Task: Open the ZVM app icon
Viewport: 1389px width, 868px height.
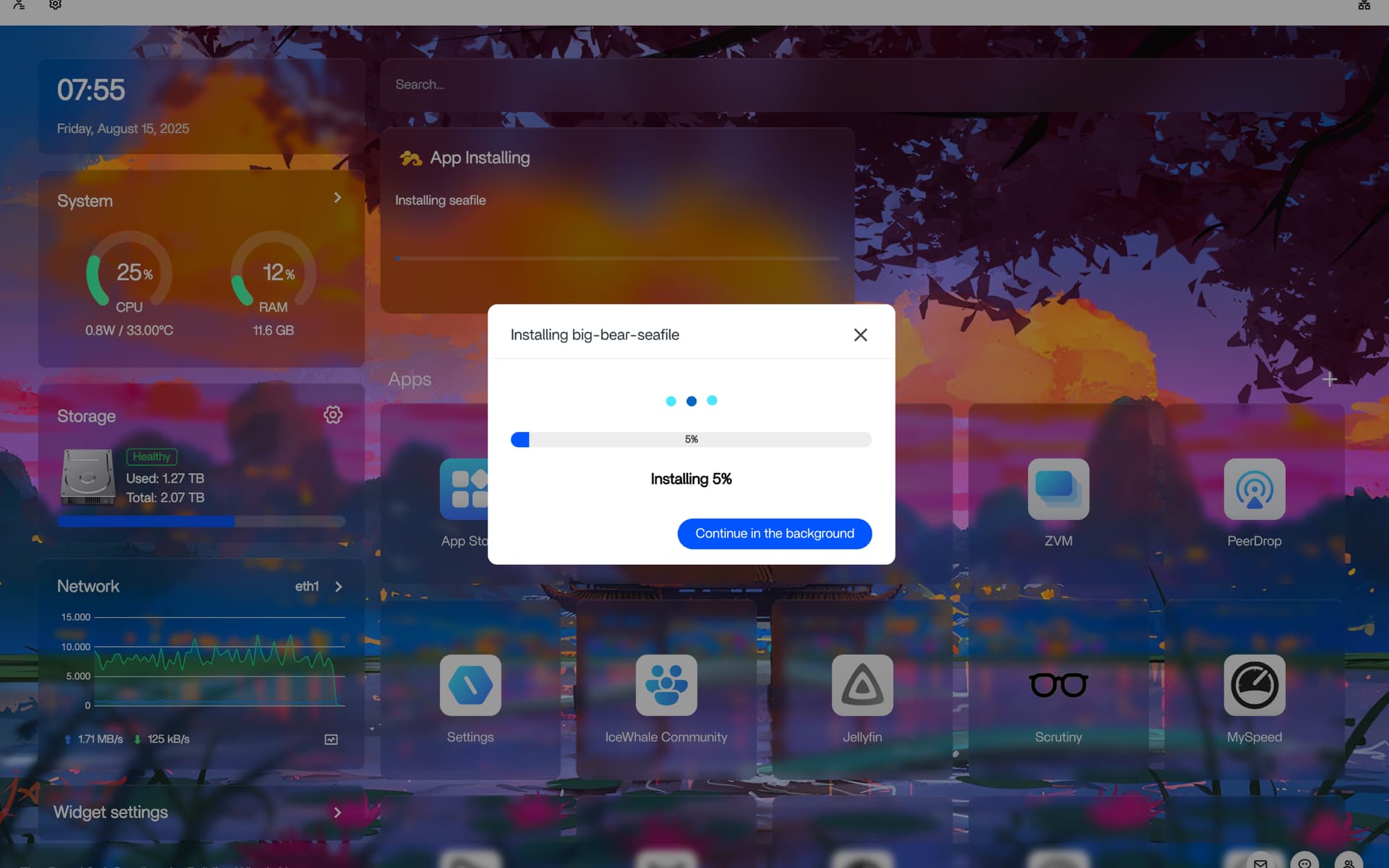Action: coord(1058,489)
